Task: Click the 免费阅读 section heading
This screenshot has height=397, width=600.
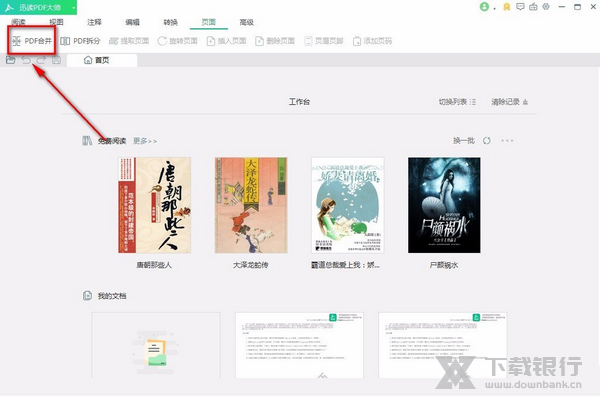Action: tap(112, 141)
